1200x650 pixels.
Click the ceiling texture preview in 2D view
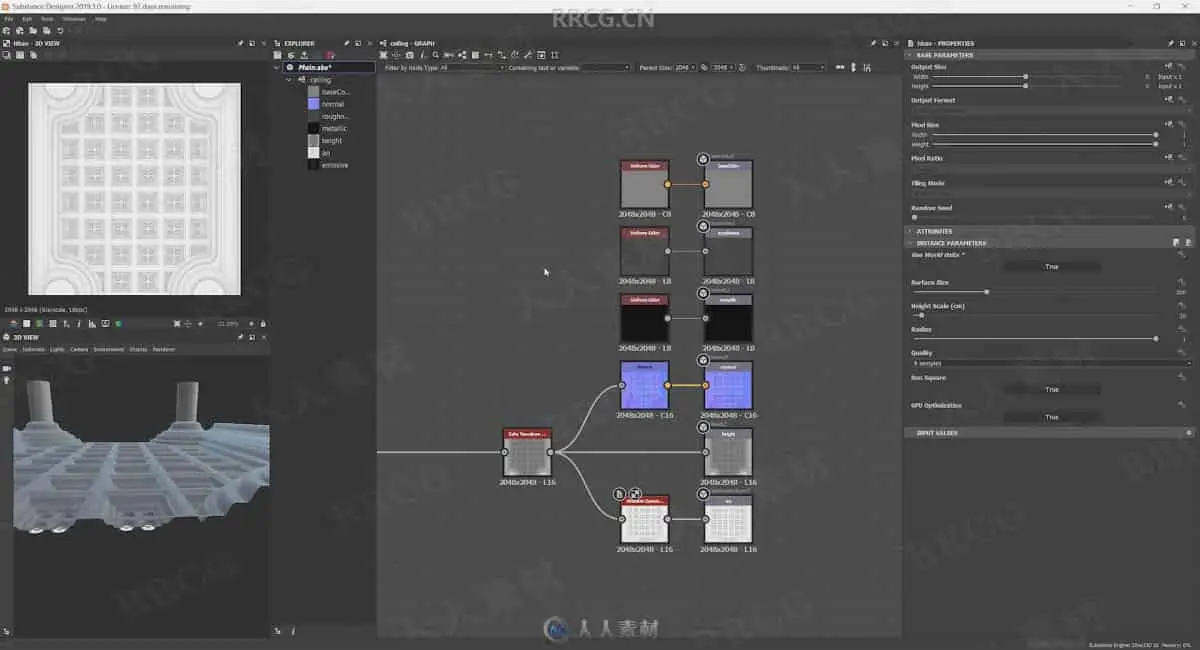pyautogui.click(x=135, y=188)
